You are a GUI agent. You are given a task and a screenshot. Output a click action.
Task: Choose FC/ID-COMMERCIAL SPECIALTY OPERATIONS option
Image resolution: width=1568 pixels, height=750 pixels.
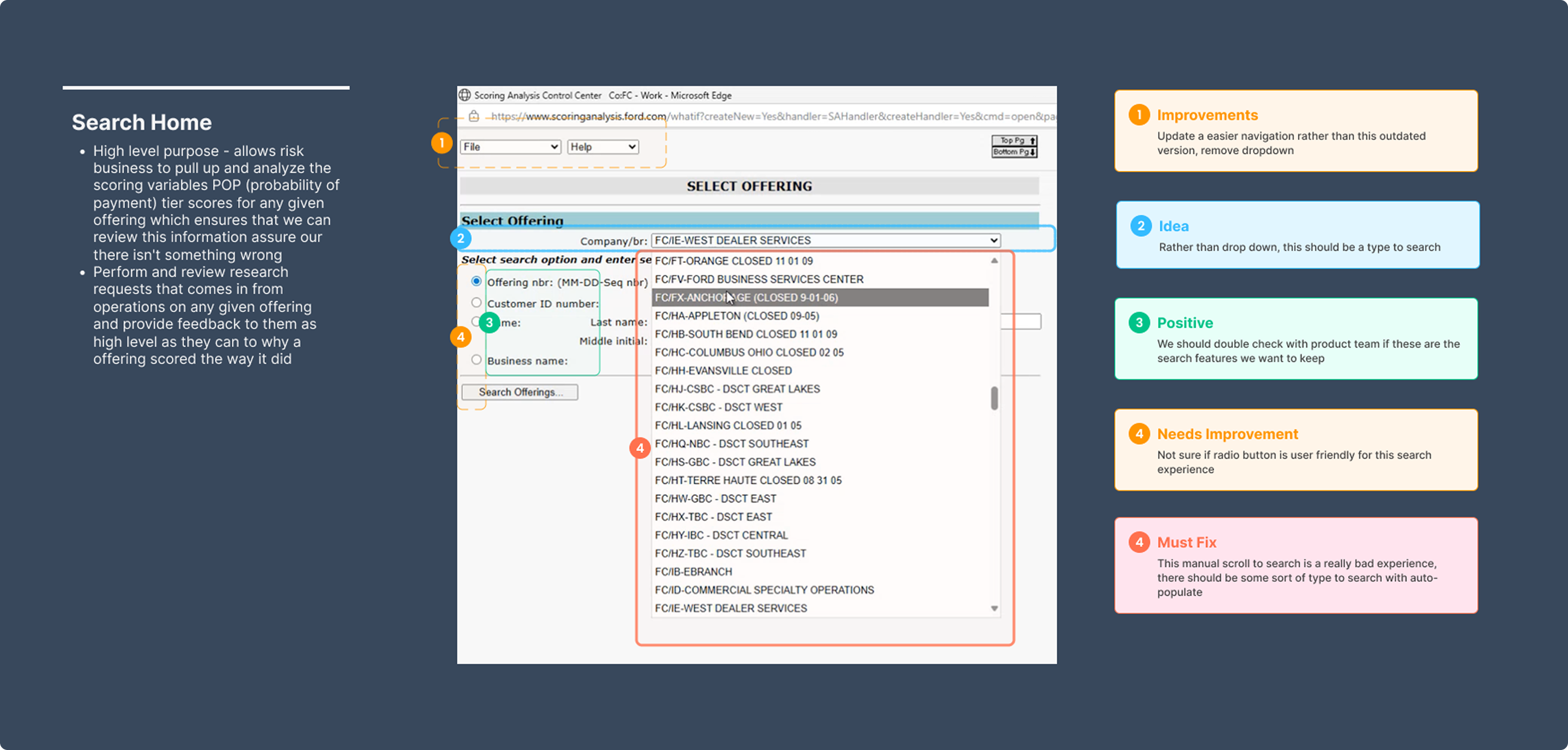pos(764,590)
